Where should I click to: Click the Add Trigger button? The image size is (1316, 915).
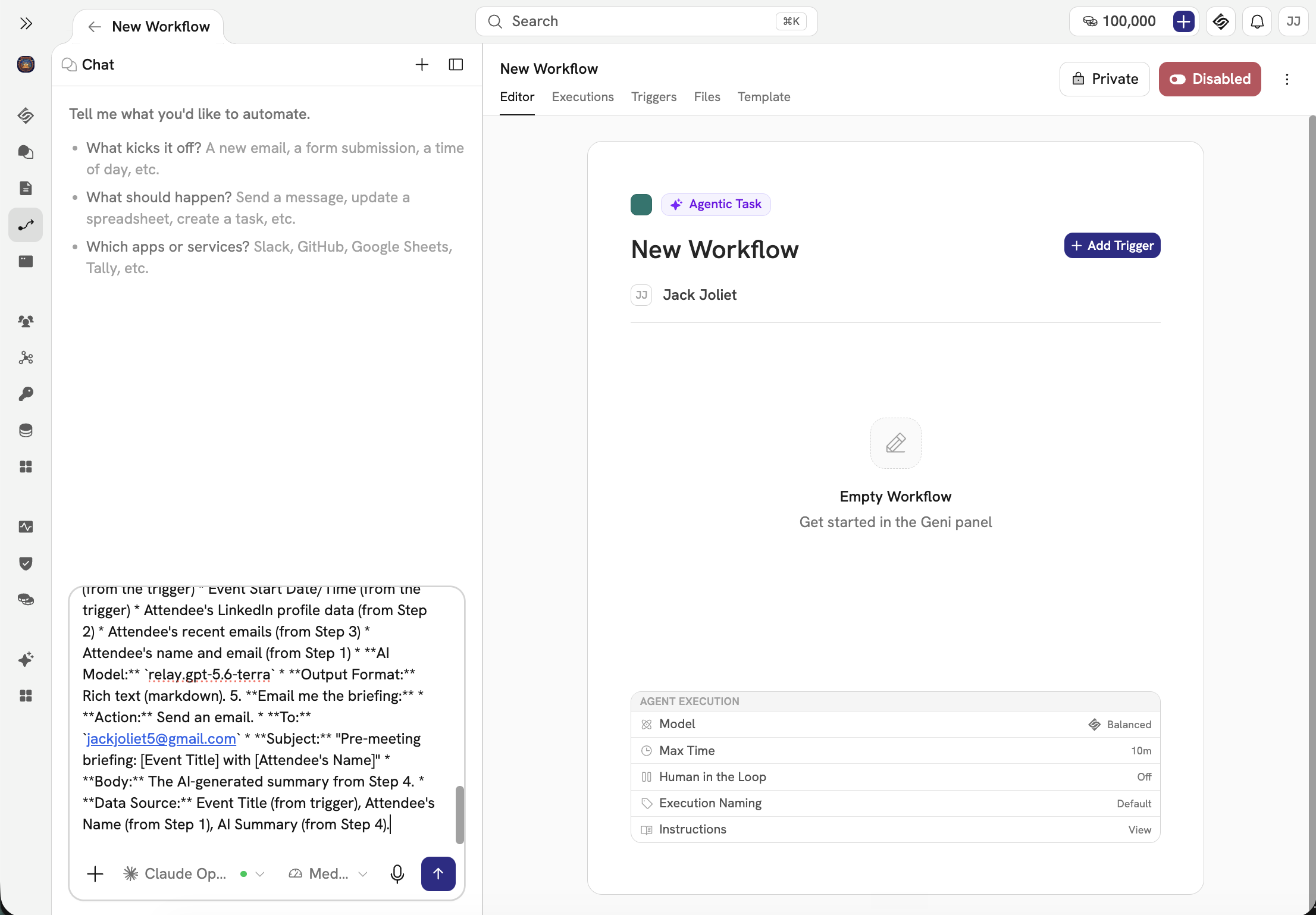tap(1112, 245)
